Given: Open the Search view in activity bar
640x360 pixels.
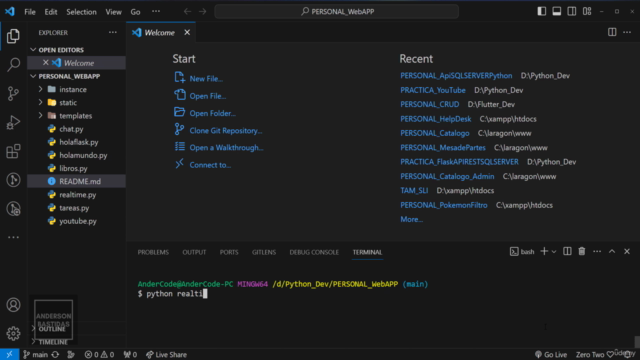Looking at the screenshot, I should point(13,64).
